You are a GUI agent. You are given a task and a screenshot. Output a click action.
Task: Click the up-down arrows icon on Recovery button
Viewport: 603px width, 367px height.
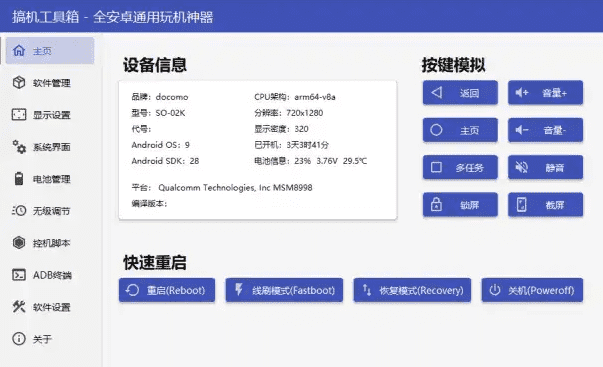point(367,290)
